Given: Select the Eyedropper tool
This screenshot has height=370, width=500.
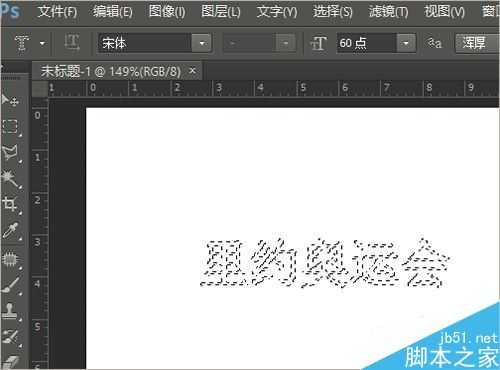Looking at the screenshot, I should pos(10,231).
